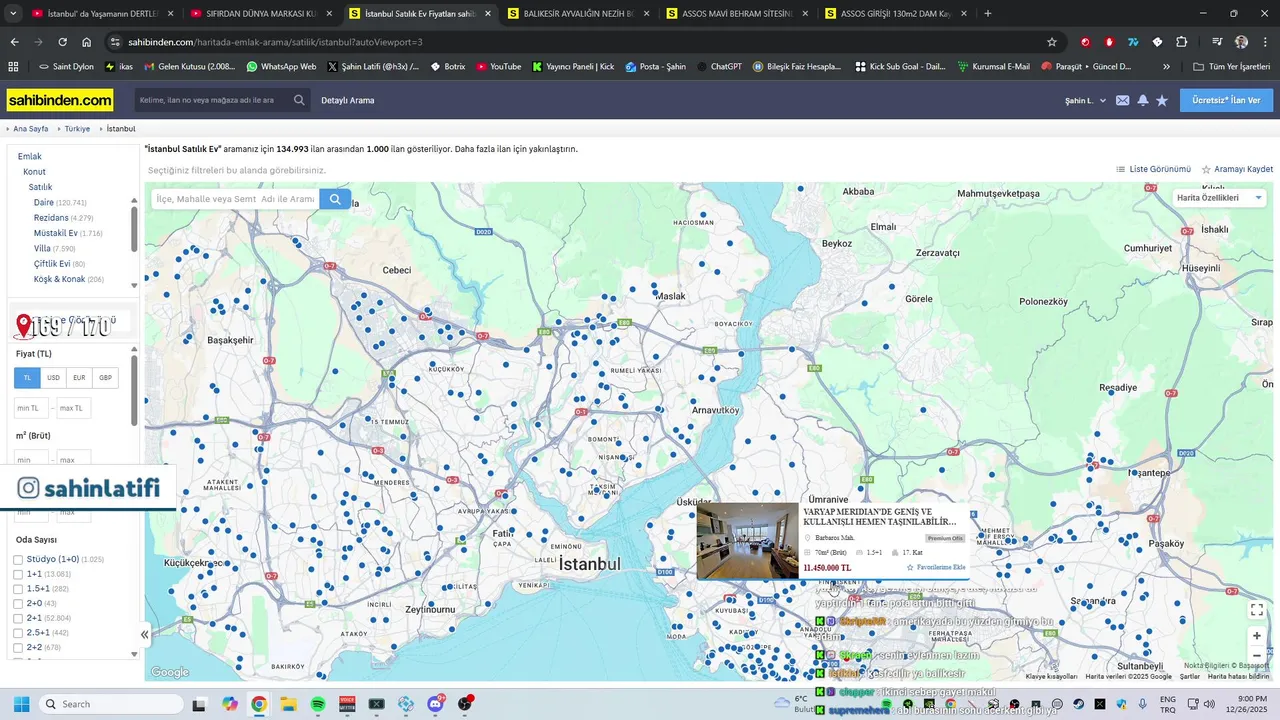Viewport: 1280px width, 720px height.
Task: Switch to ASSOS MAVİ BEHRAM SİTESİNDE tab
Action: point(735,14)
